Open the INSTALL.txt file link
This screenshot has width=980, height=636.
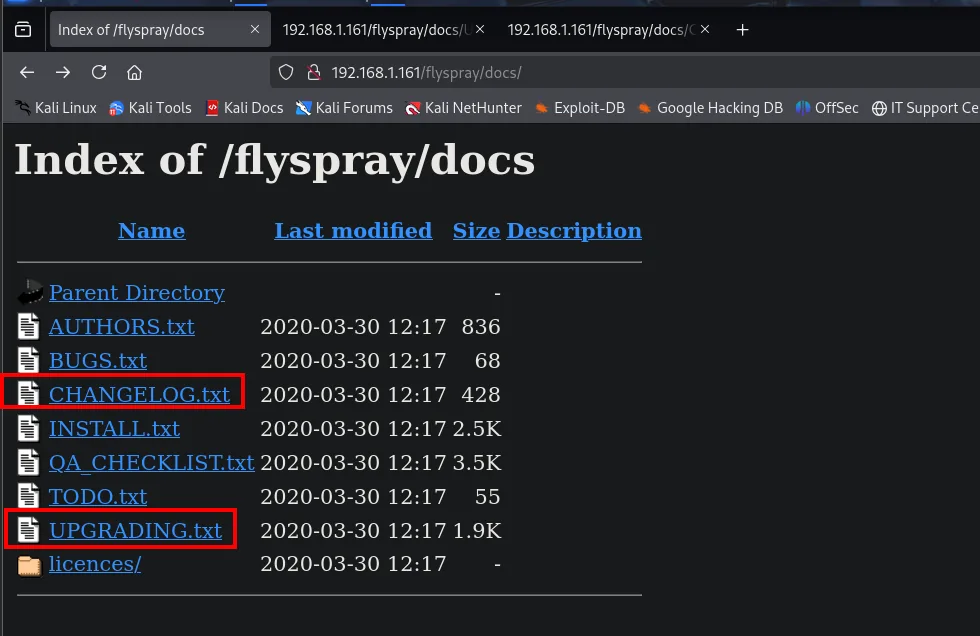(114, 429)
